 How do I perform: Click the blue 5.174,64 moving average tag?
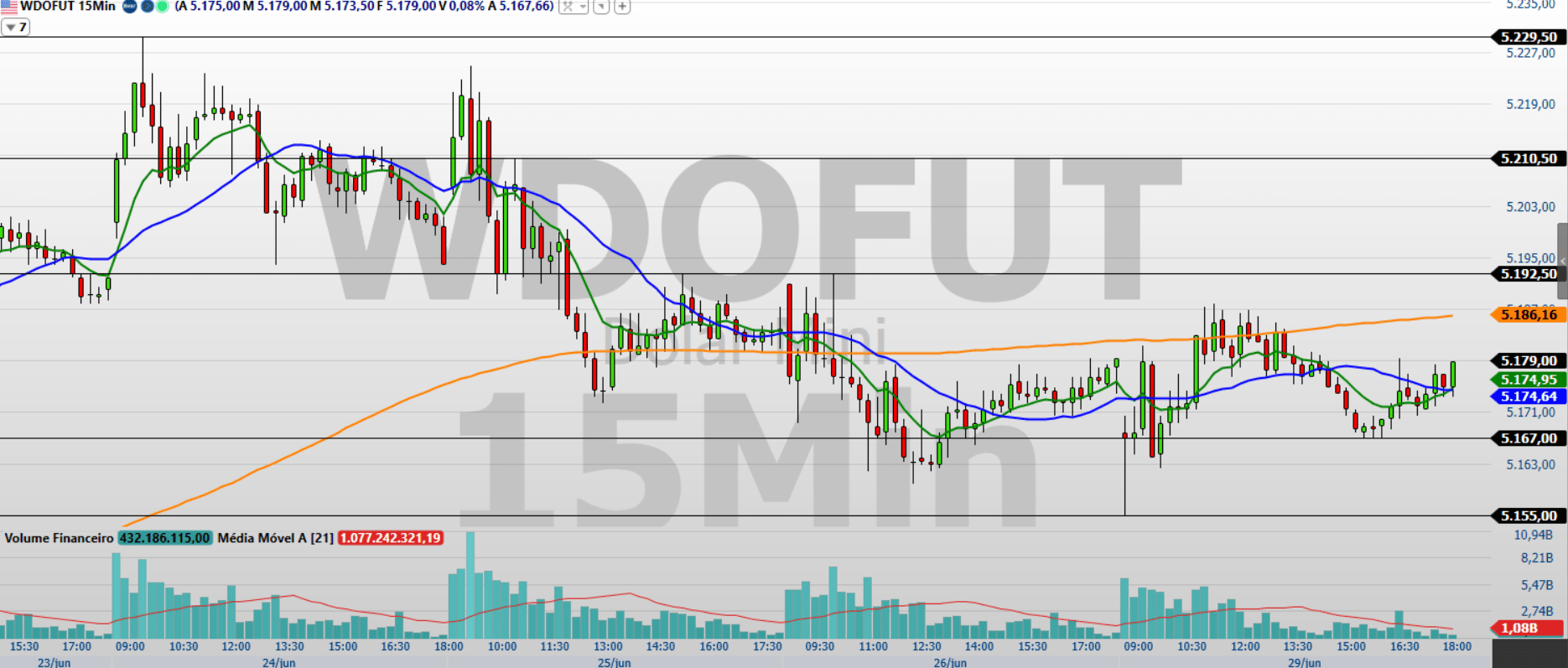1529,396
